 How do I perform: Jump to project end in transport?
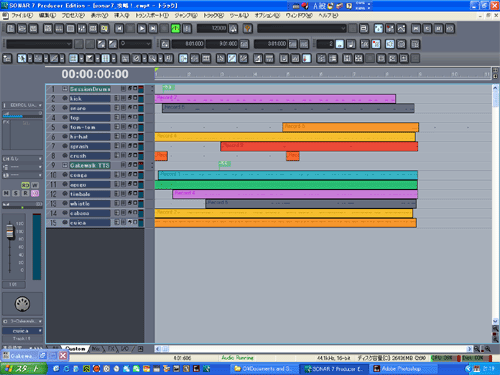coord(153,29)
